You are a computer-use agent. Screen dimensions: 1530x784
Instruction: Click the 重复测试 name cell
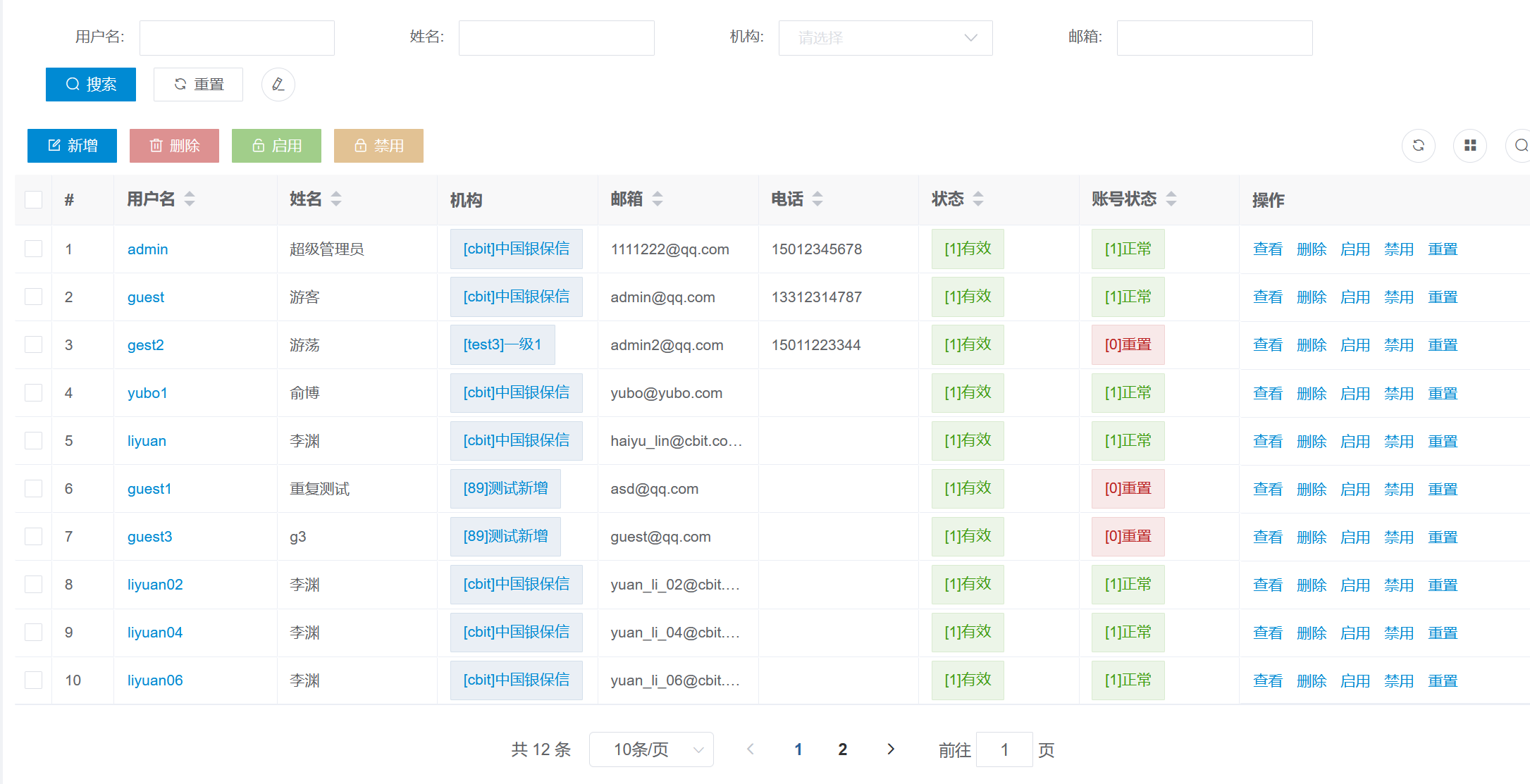[319, 489]
